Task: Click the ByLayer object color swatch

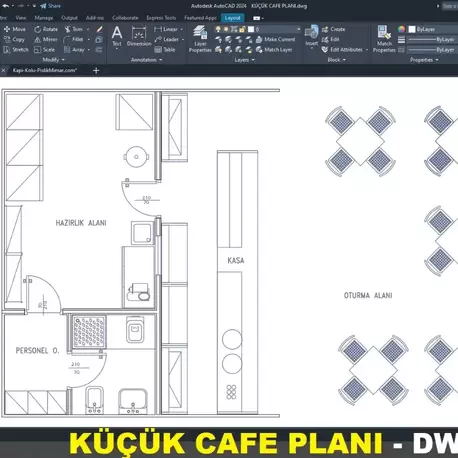Action: click(x=412, y=29)
